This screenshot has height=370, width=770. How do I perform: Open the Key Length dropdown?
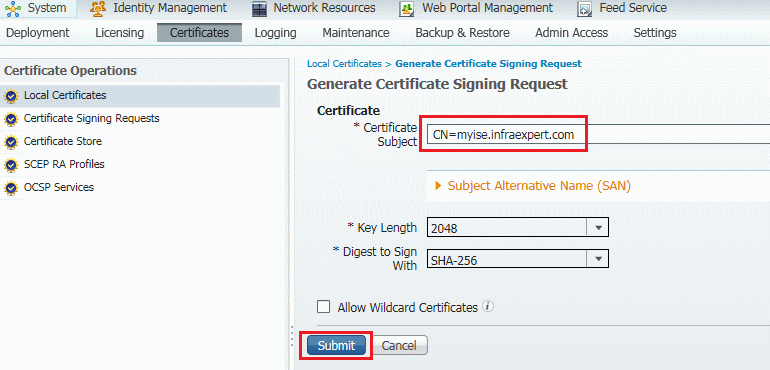click(x=518, y=228)
